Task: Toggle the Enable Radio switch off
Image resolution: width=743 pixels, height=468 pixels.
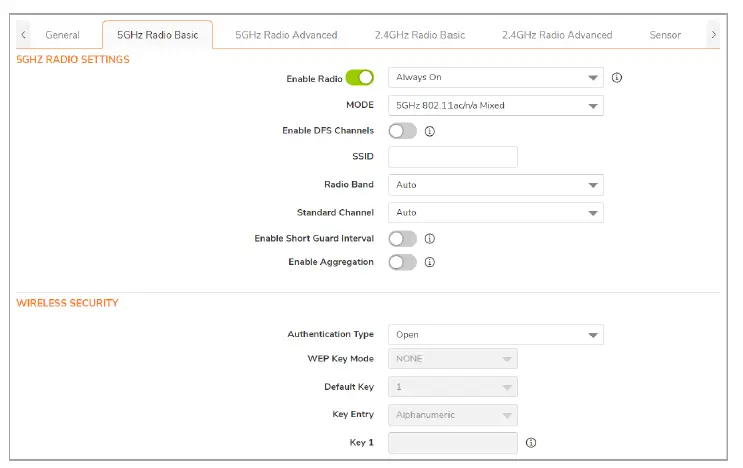Action: [360, 78]
